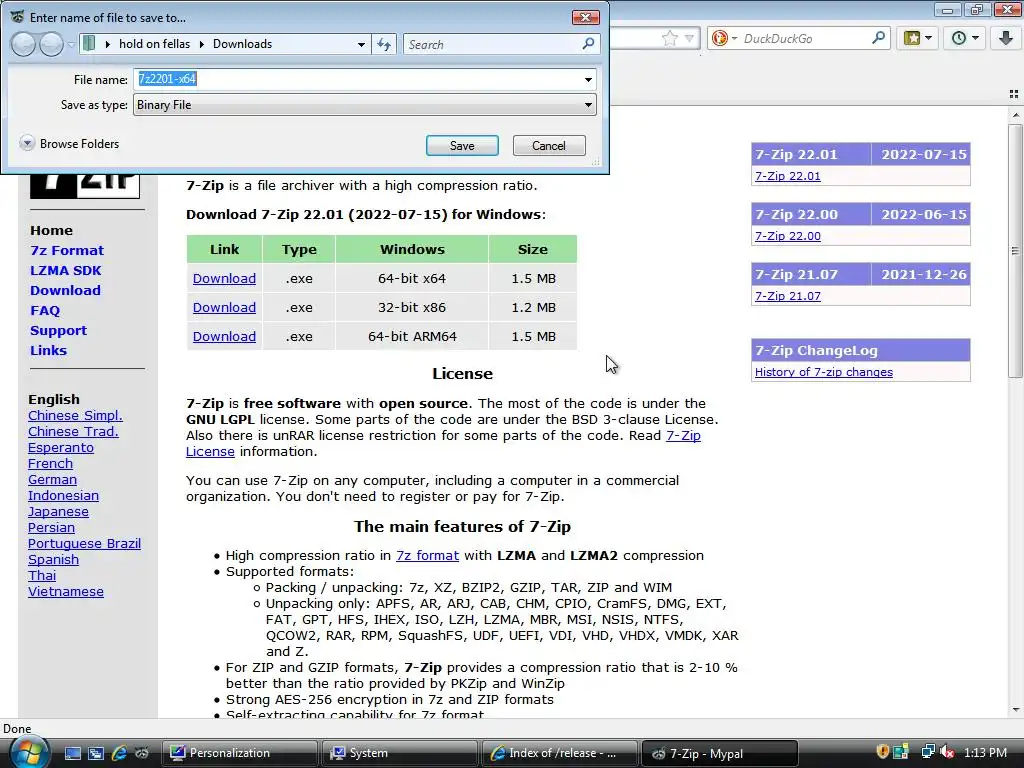Click Download link for 64-bit x64
This screenshot has height=768, width=1024.
pos(224,278)
